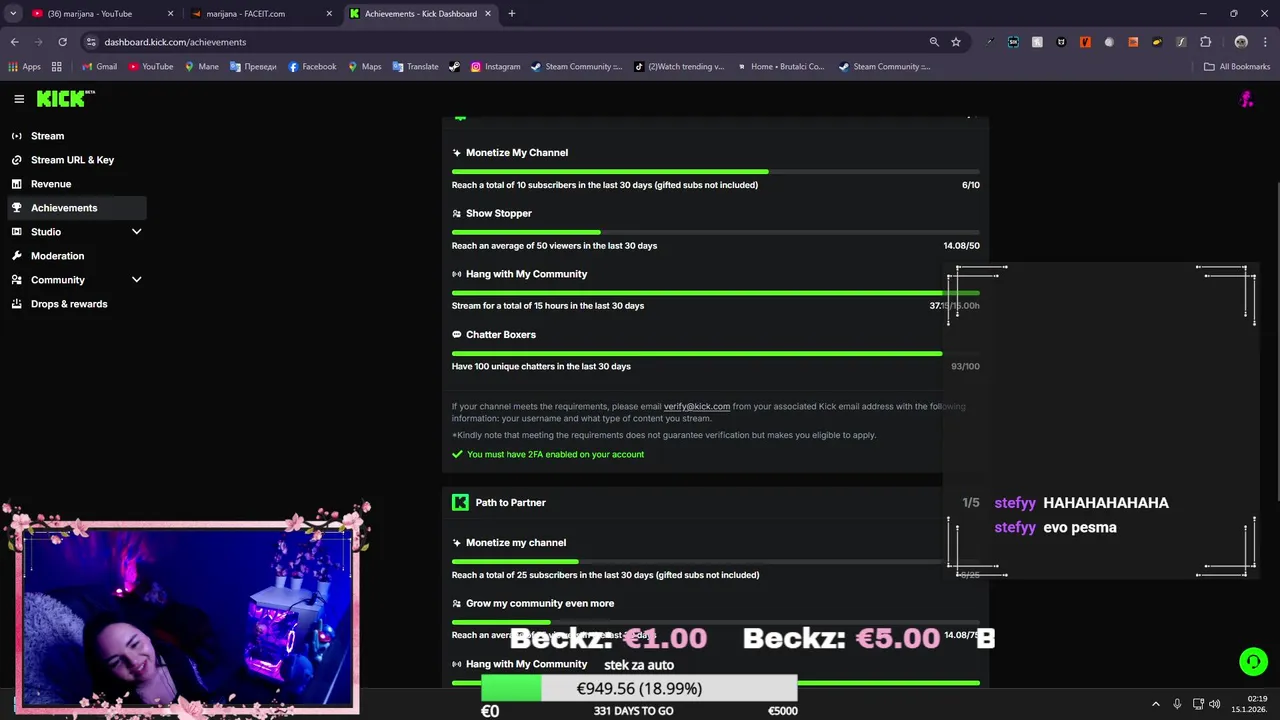Open Facebook bookmark
Image resolution: width=1280 pixels, height=720 pixels.
click(x=312, y=67)
